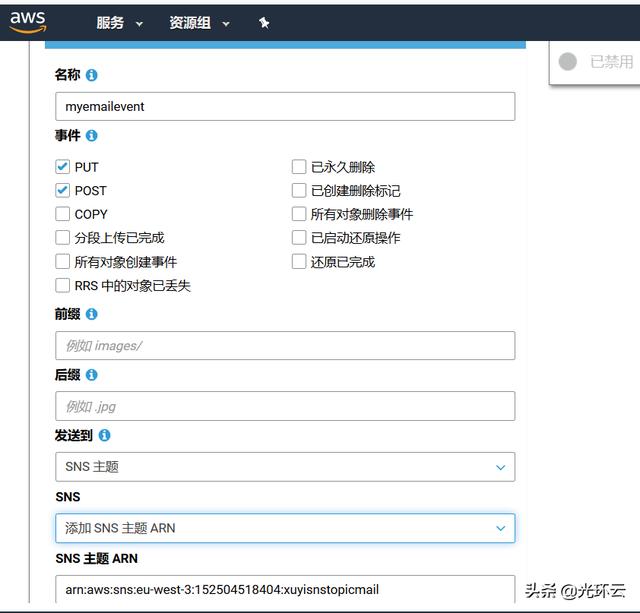The width and height of the screenshot is (640, 613).
Task: Uncheck the POST event checkbox
Action: [62, 190]
